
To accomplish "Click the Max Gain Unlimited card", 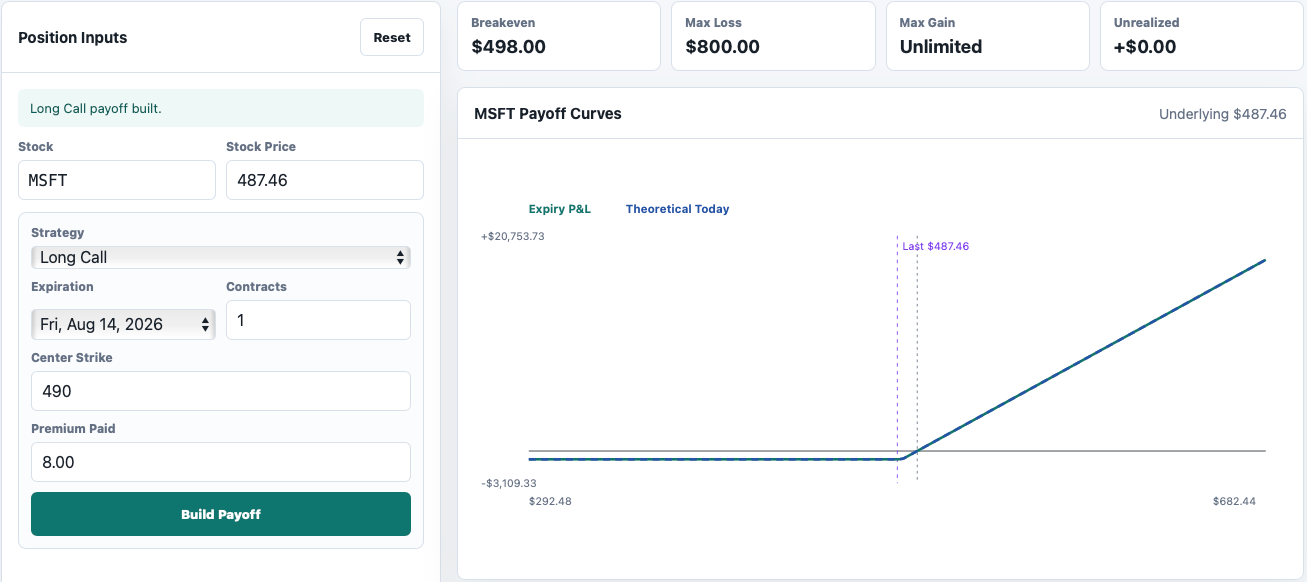I will coord(987,36).
